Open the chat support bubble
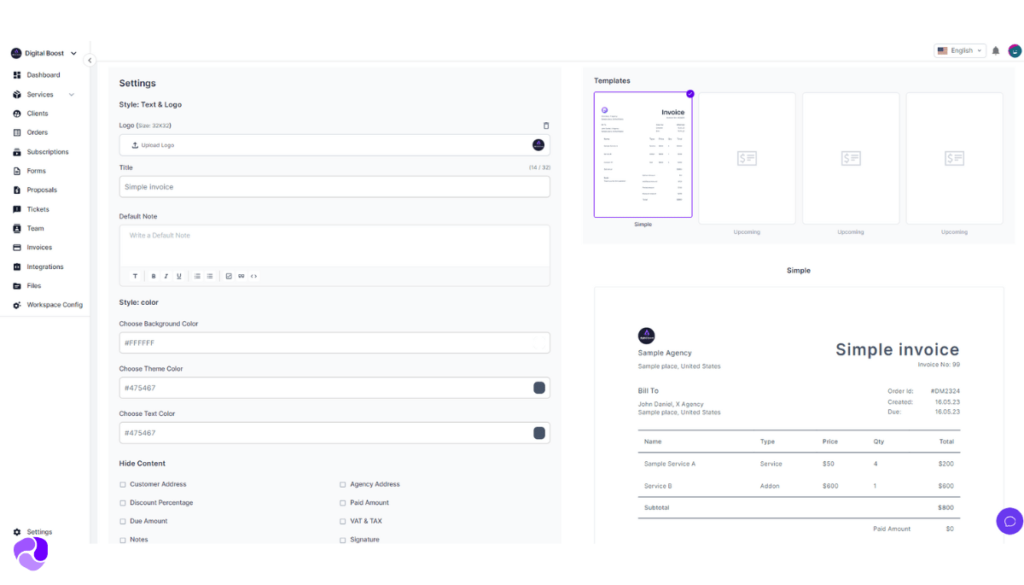The height and width of the screenshot is (585, 1024). 1009,521
